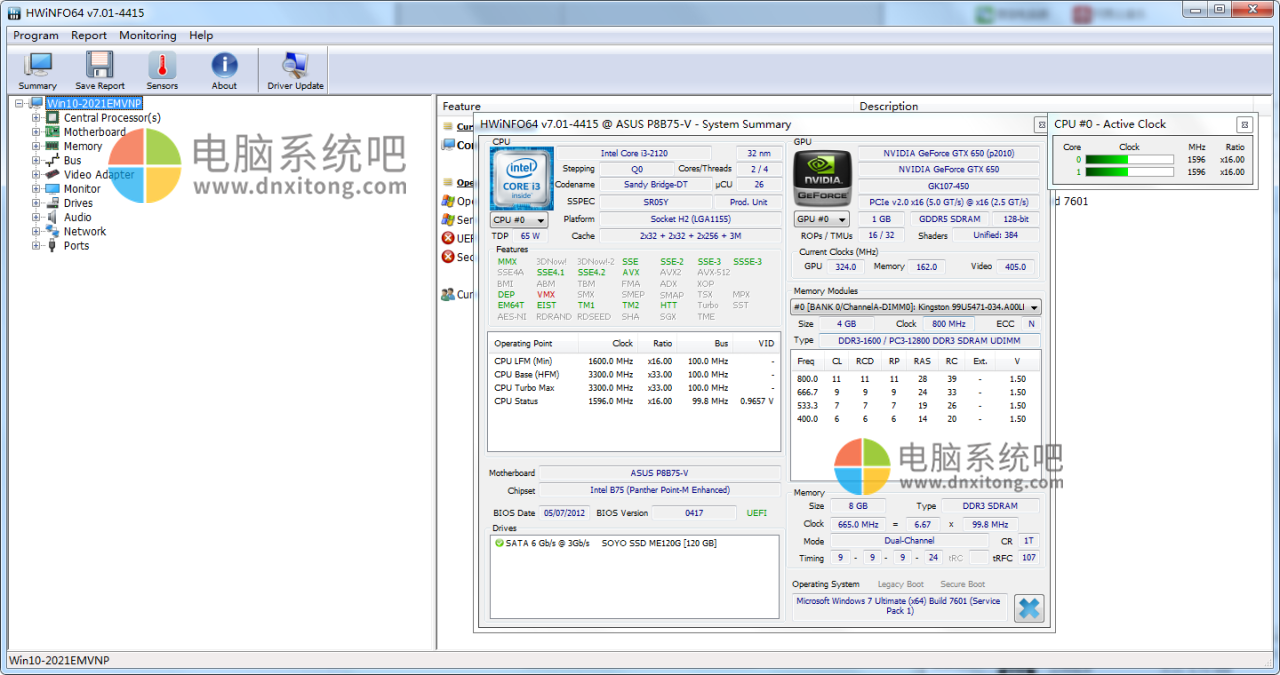Select Monitor in the device tree
This screenshot has width=1280, height=675.
pyautogui.click(x=82, y=188)
